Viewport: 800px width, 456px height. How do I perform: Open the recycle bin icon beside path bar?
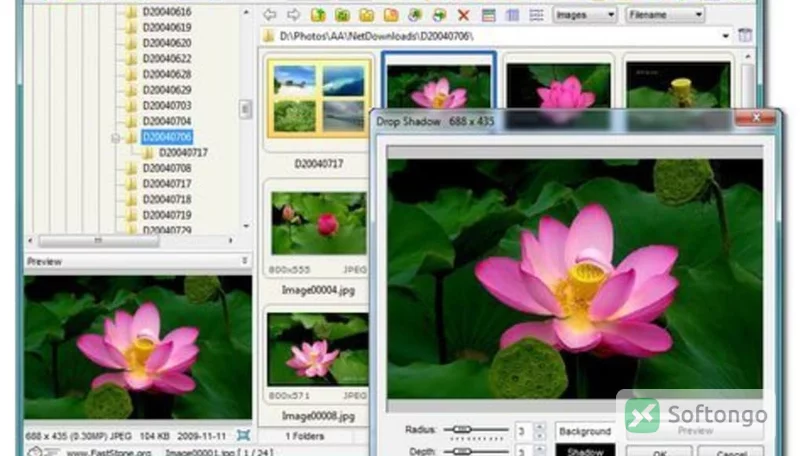[x=745, y=35]
